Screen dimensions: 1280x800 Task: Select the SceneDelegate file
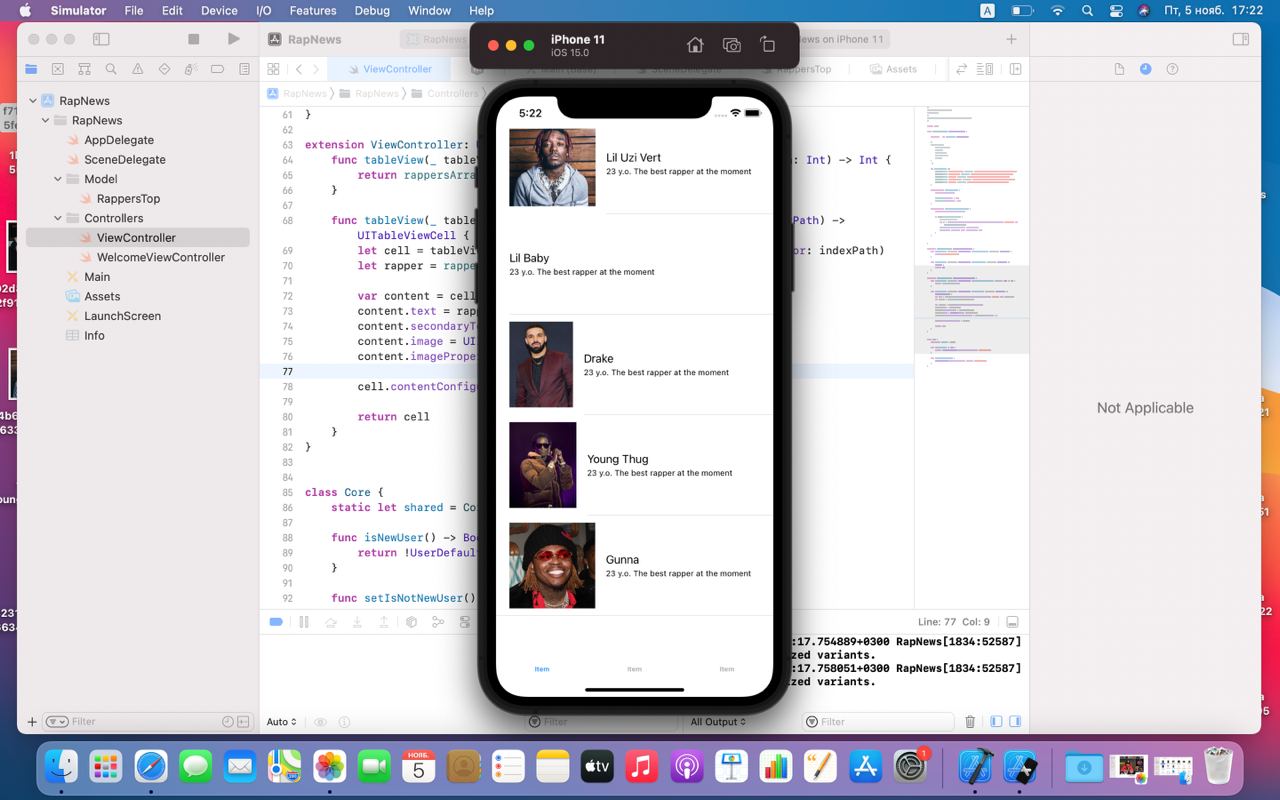coord(125,160)
